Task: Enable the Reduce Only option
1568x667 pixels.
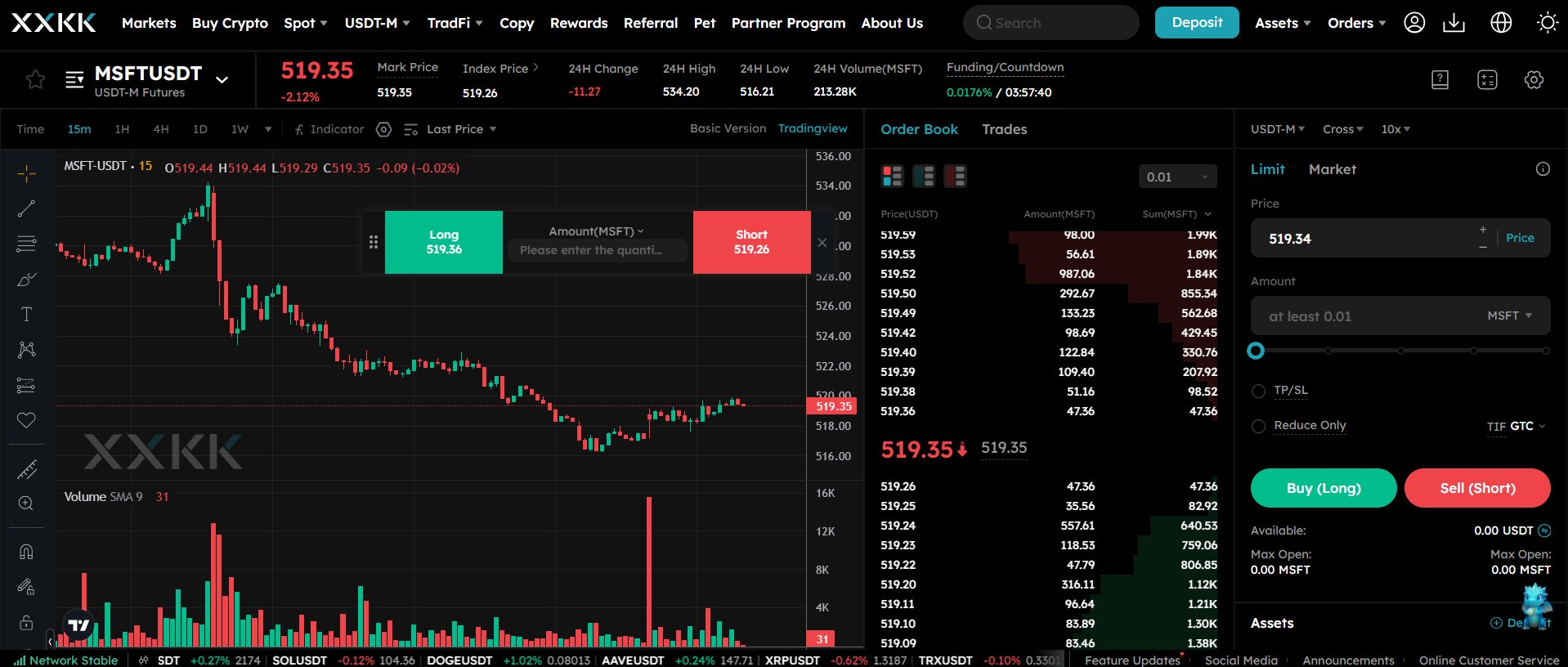Action: (x=1258, y=426)
